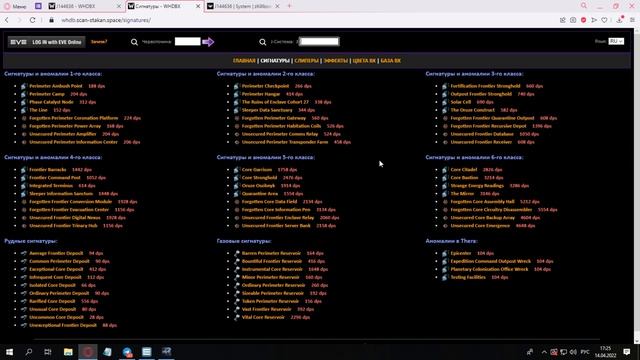Click the icon next to Frontier Barracks
The height and width of the screenshot is (360, 640).
point(24,170)
